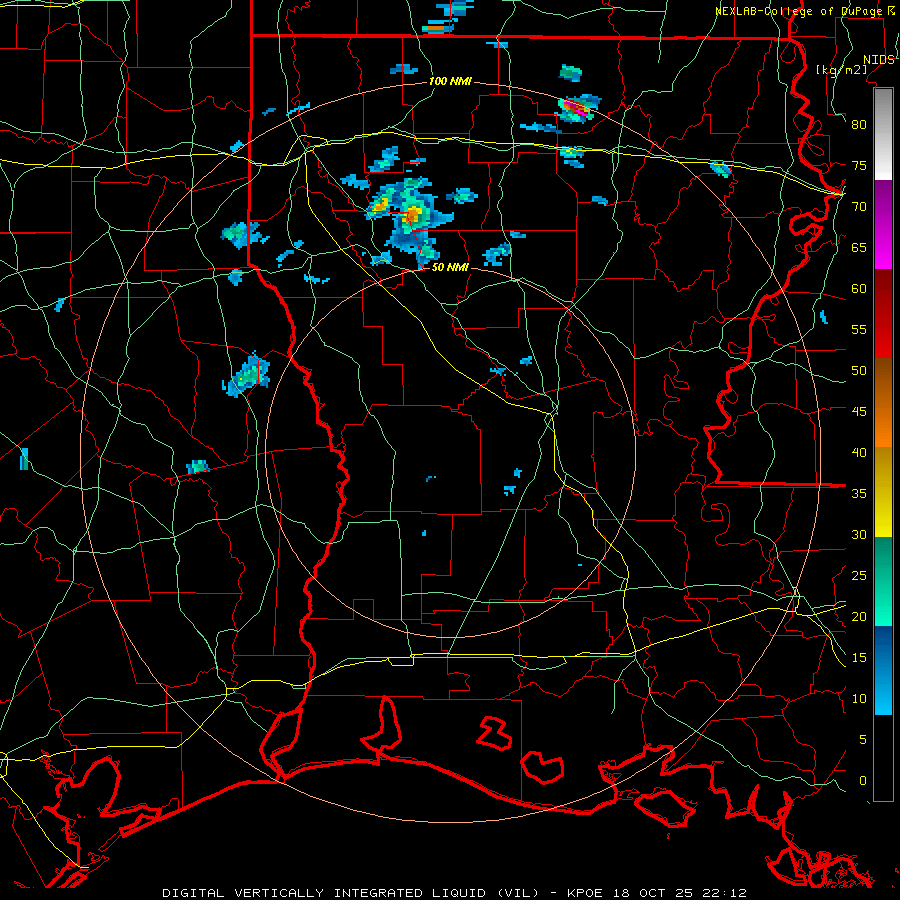Viewport: 900px width, 900px height.
Task: Click the legend value 25
Action: pos(859,576)
